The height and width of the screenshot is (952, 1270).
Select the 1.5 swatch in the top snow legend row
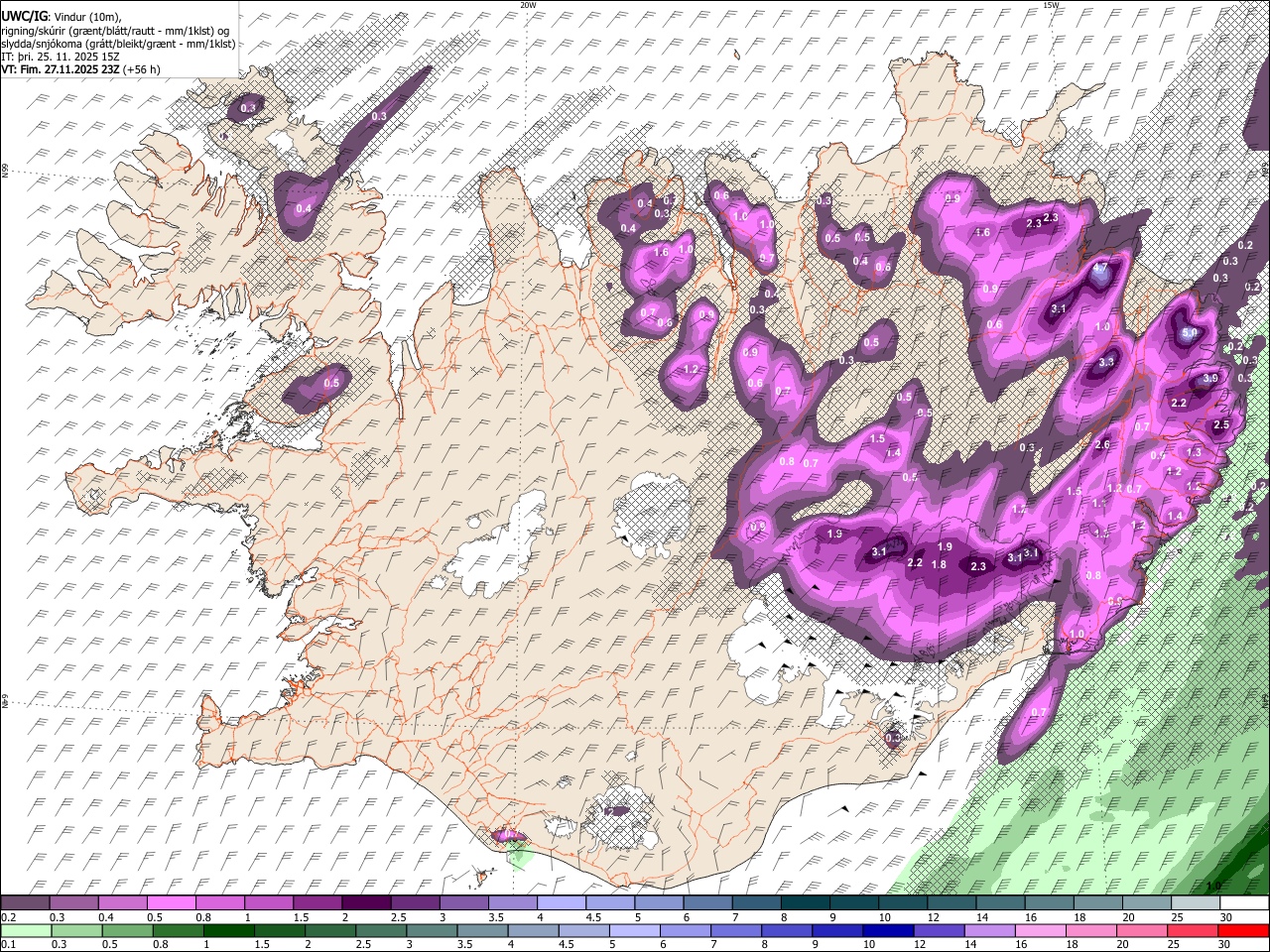point(317,902)
